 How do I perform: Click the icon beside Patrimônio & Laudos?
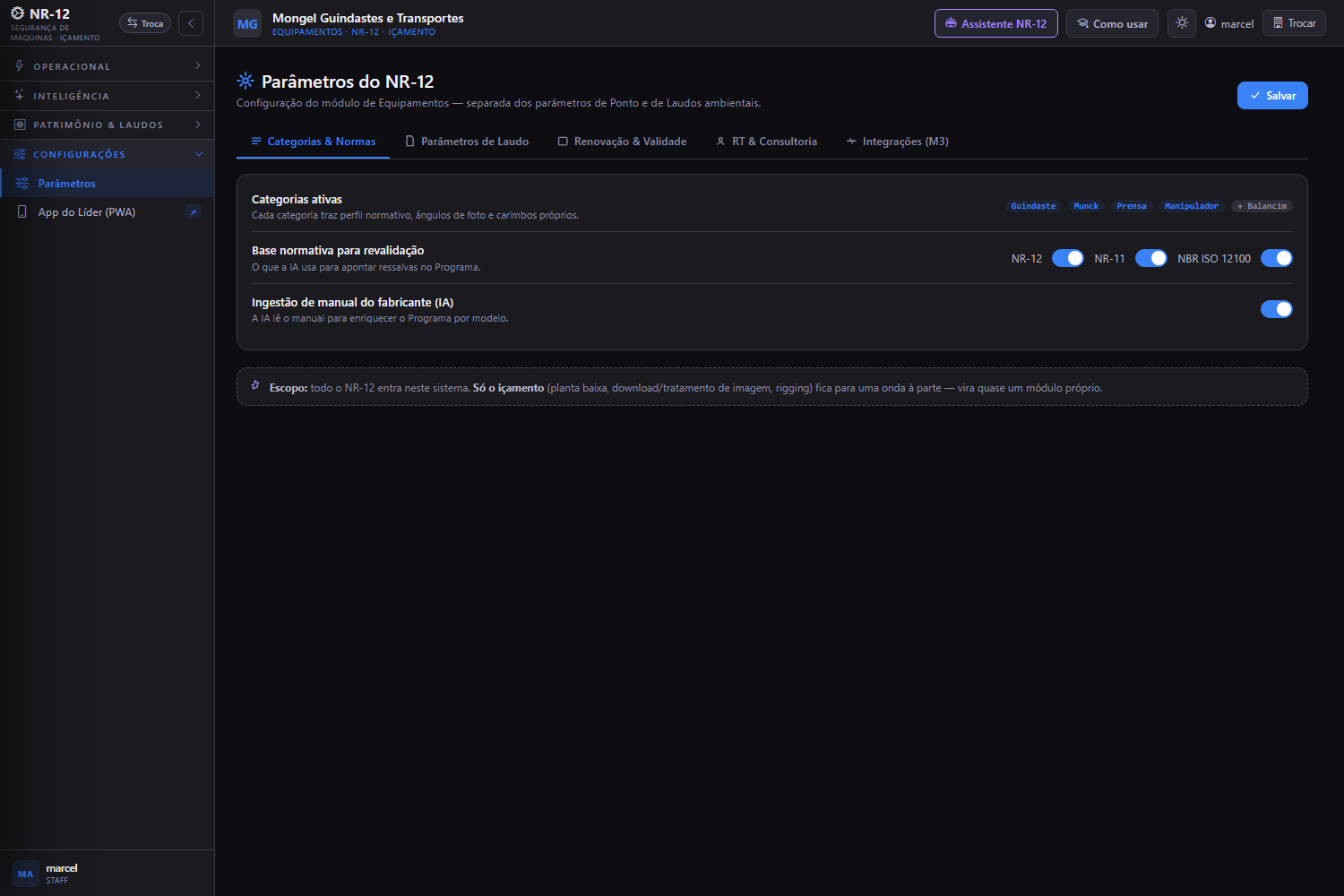click(x=20, y=125)
